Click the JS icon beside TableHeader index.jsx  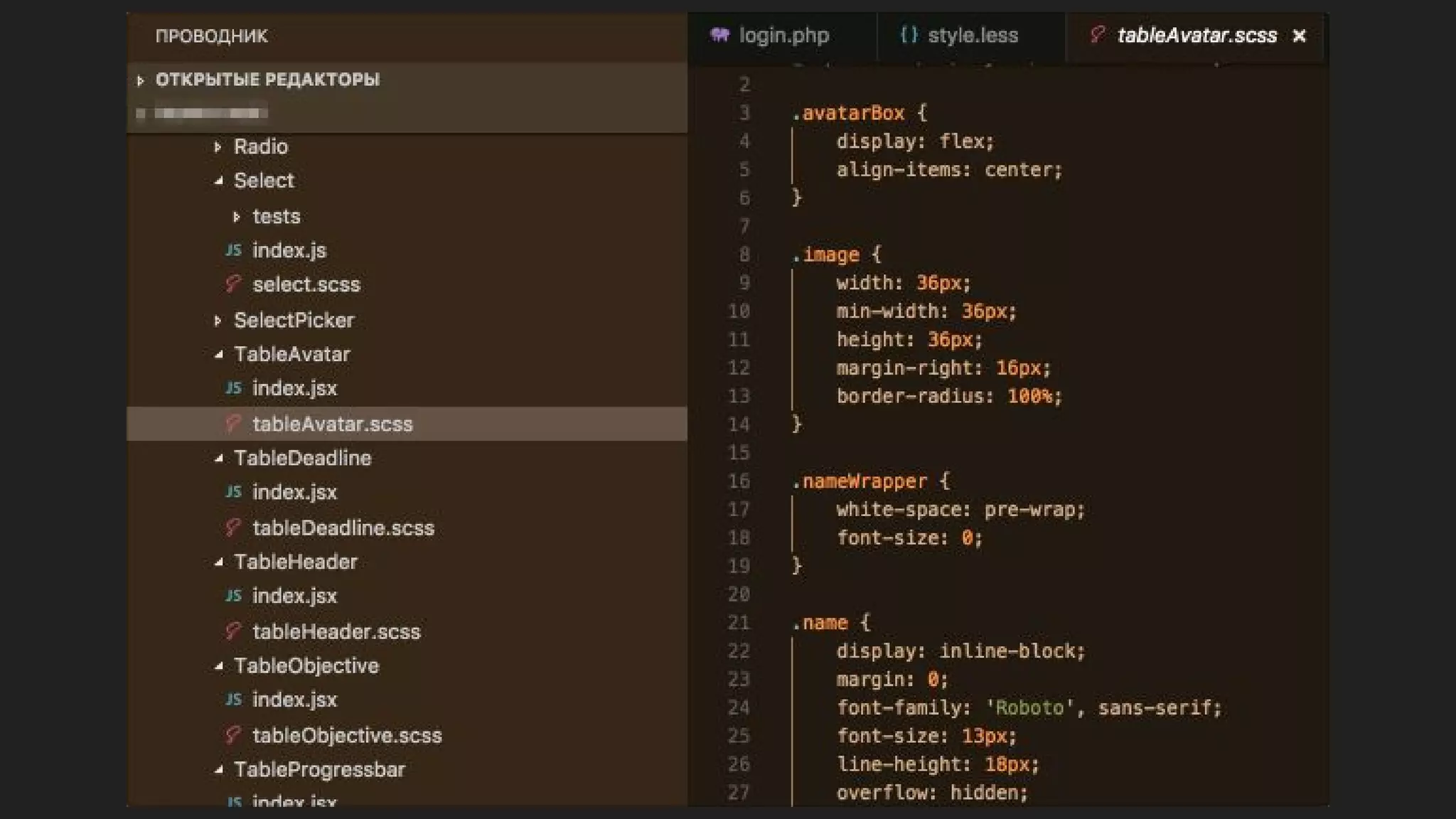click(x=233, y=596)
